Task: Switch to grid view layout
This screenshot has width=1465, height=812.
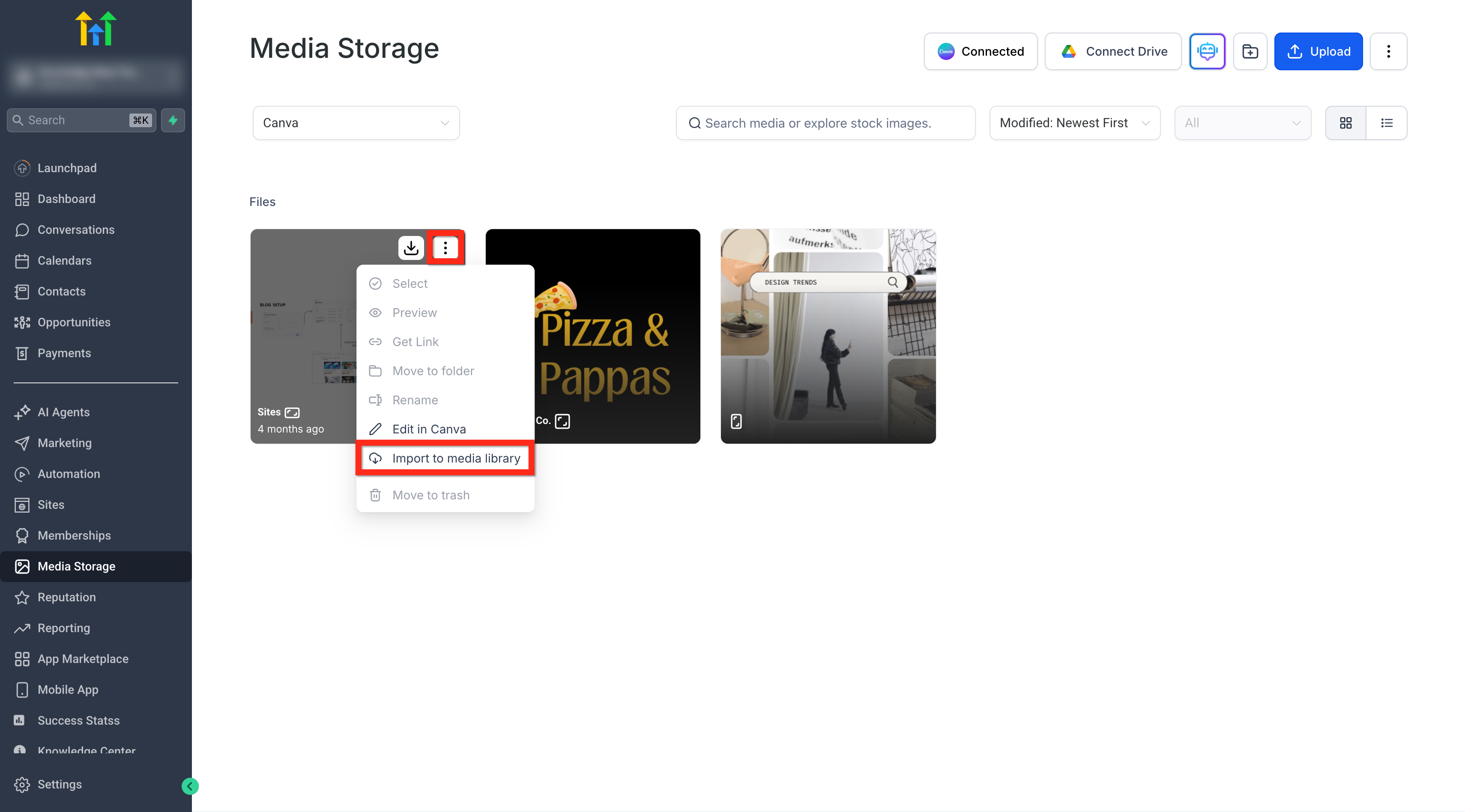Action: [1345, 123]
